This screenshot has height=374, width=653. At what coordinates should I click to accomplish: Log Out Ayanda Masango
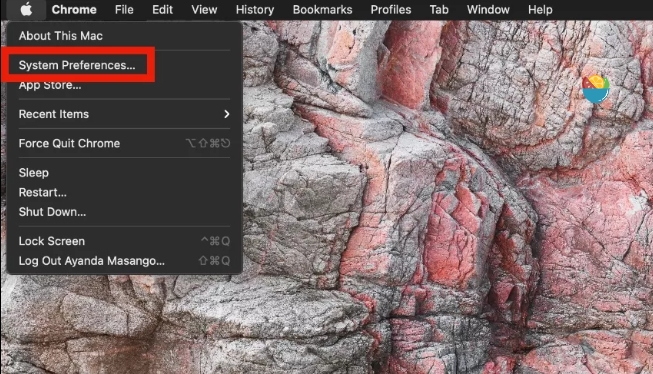(x=92, y=261)
